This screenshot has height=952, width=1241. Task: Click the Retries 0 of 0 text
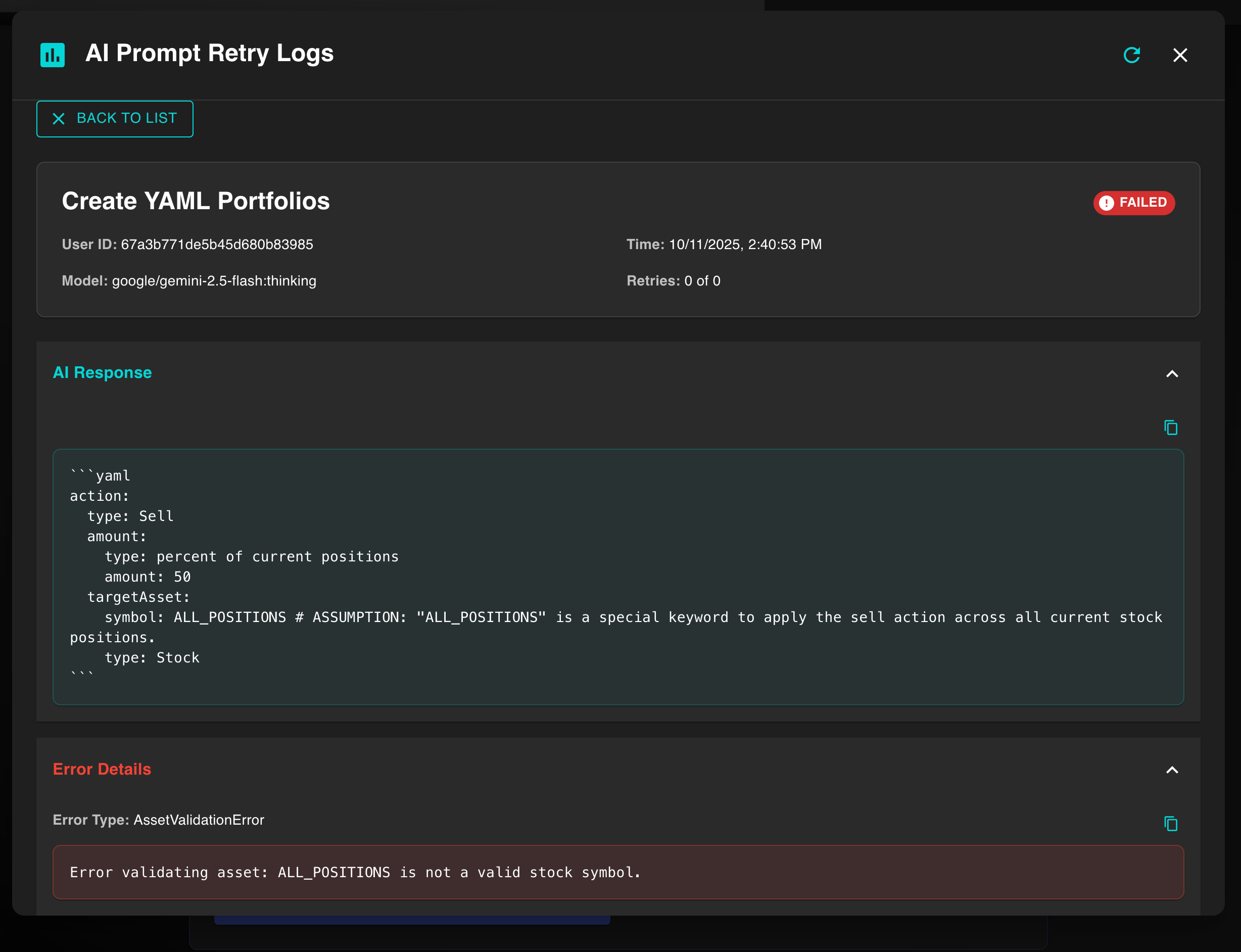(x=673, y=280)
